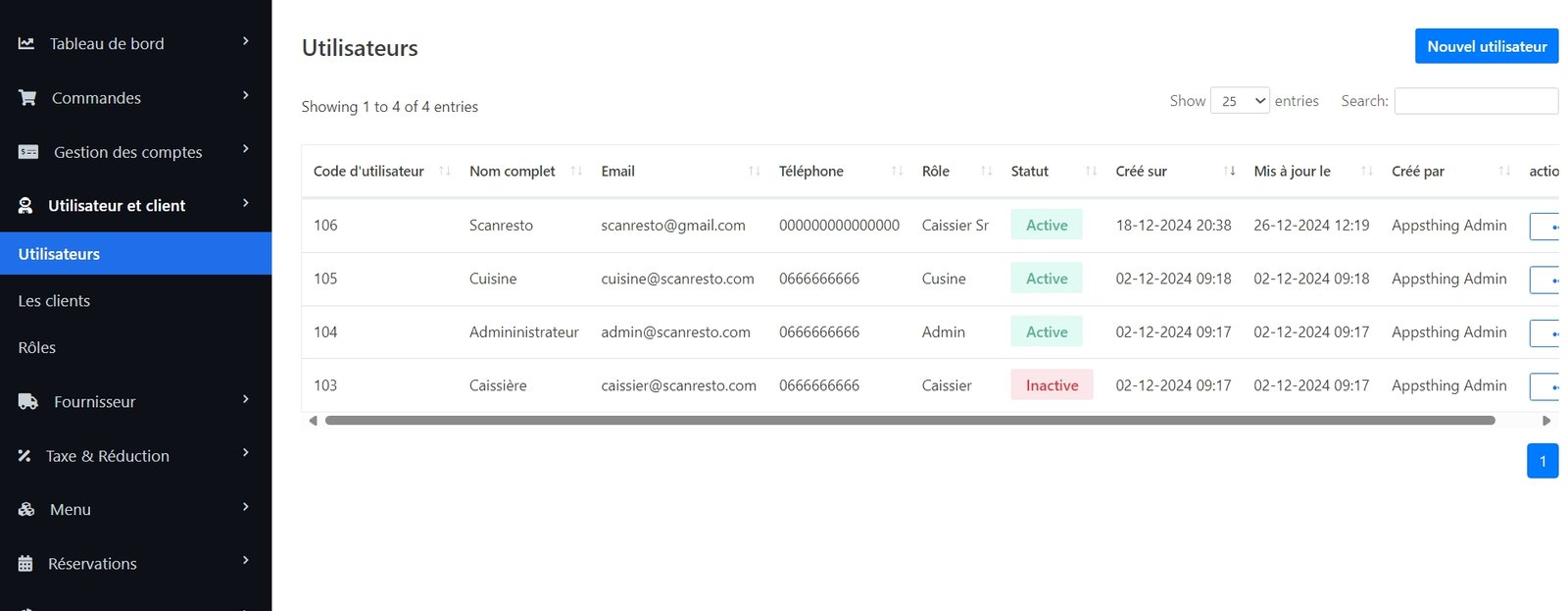Click the Tableau de bord chart icon
Screen dimensions: 1568x611
(26, 43)
